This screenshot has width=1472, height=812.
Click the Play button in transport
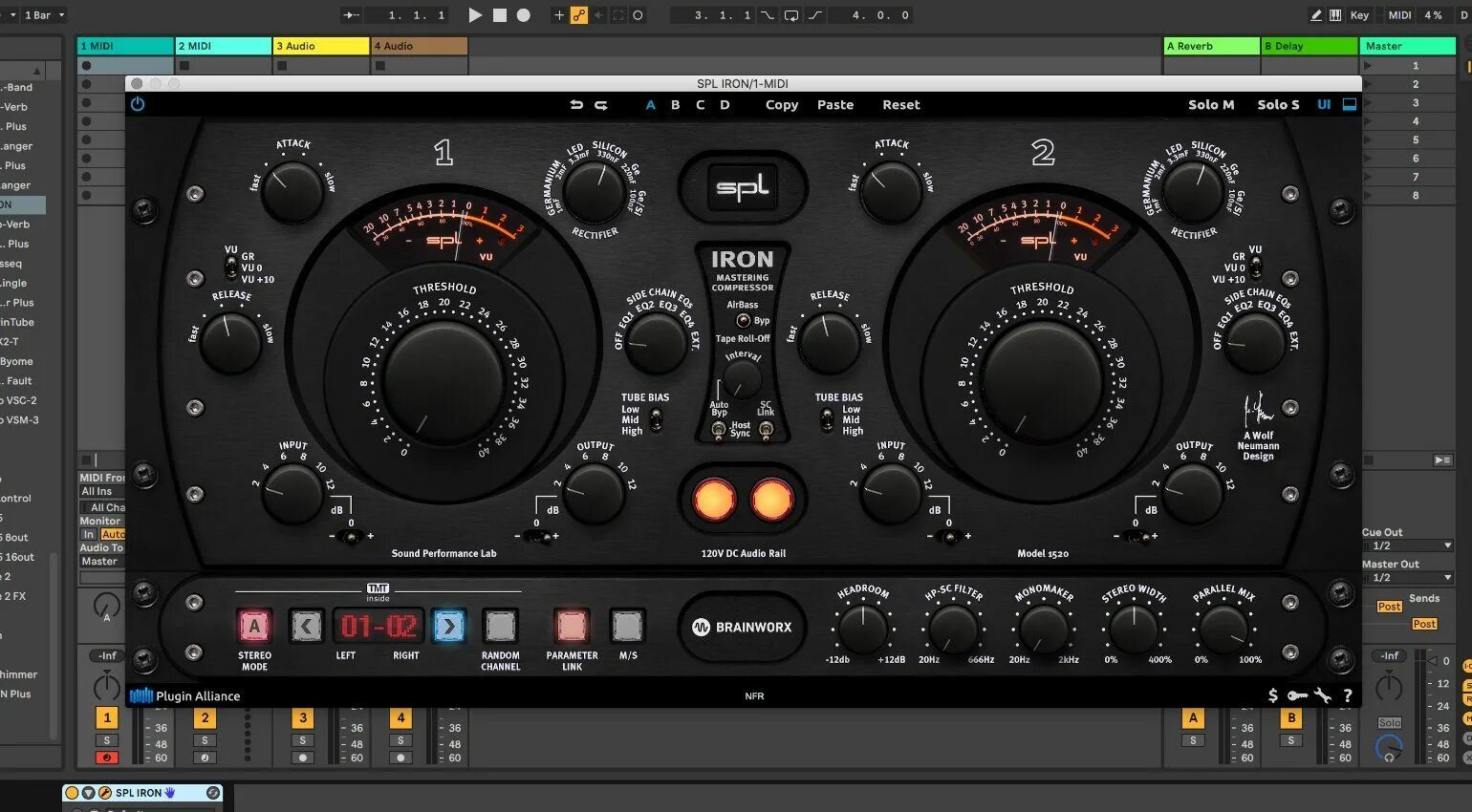coord(475,15)
